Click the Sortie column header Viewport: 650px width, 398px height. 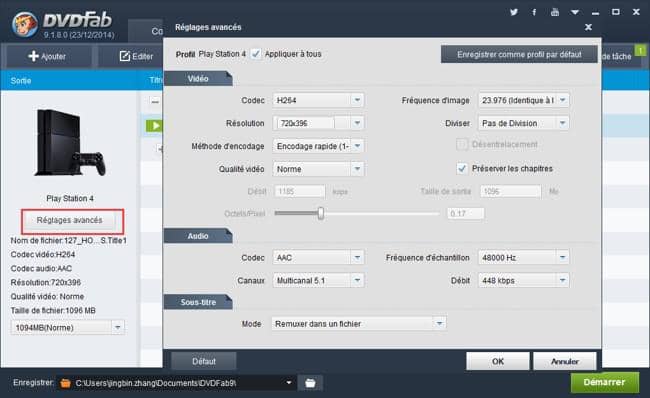(x=21, y=81)
